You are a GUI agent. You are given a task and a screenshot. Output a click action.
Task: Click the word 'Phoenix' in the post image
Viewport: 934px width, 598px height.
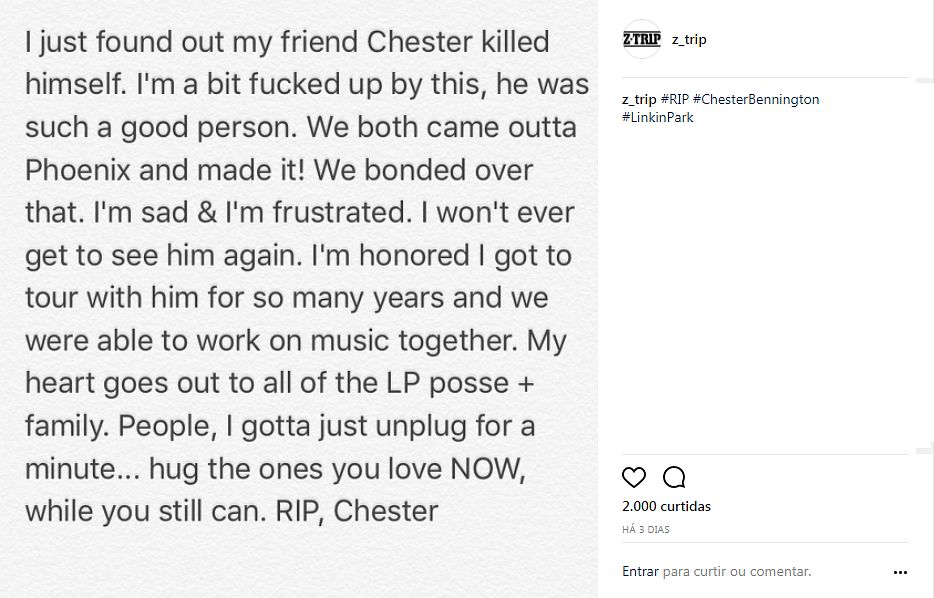(78, 170)
